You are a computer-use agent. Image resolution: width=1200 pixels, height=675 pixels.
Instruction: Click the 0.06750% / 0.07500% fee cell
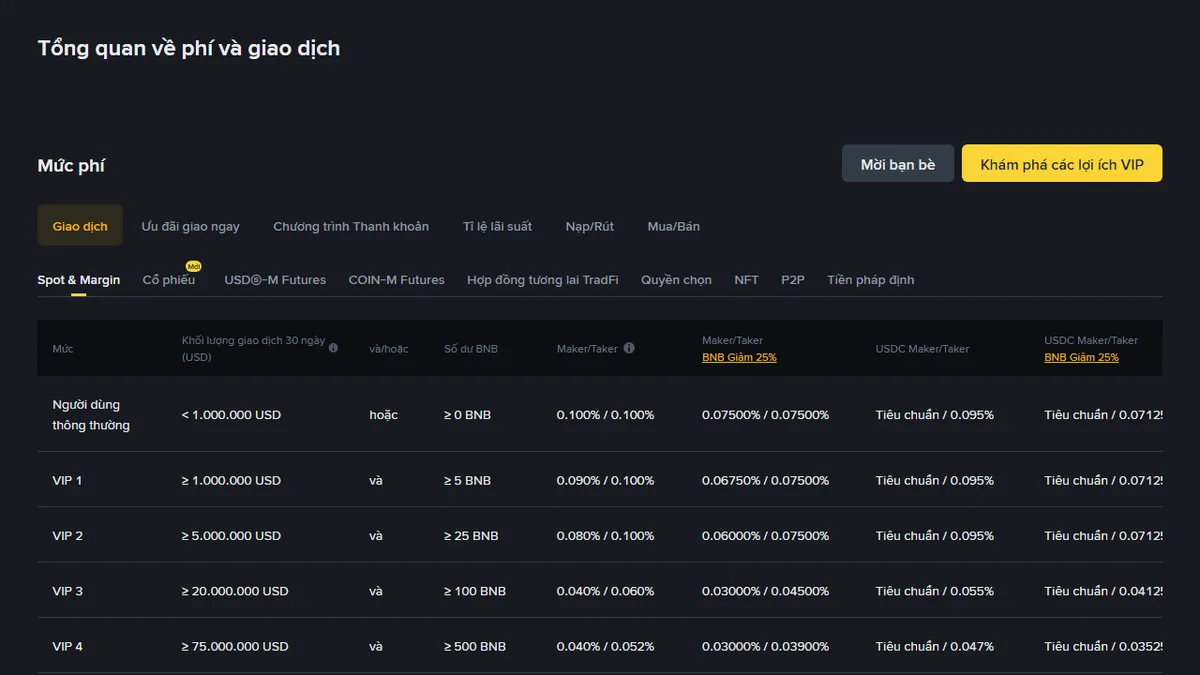(766, 480)
